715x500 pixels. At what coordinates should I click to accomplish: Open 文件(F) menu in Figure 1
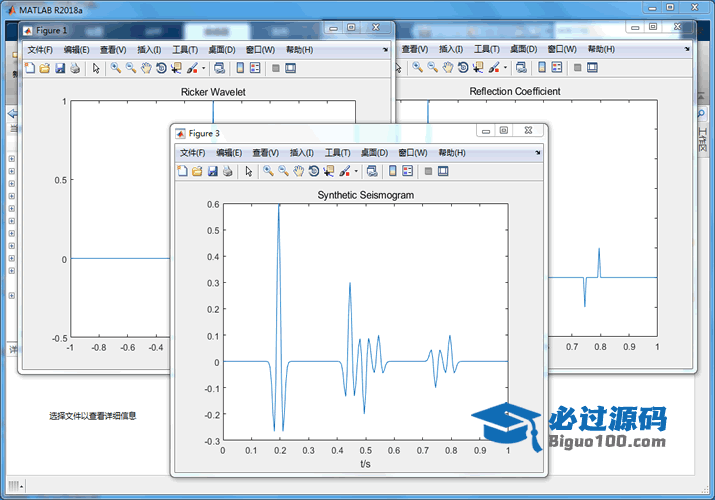point(40,50)
